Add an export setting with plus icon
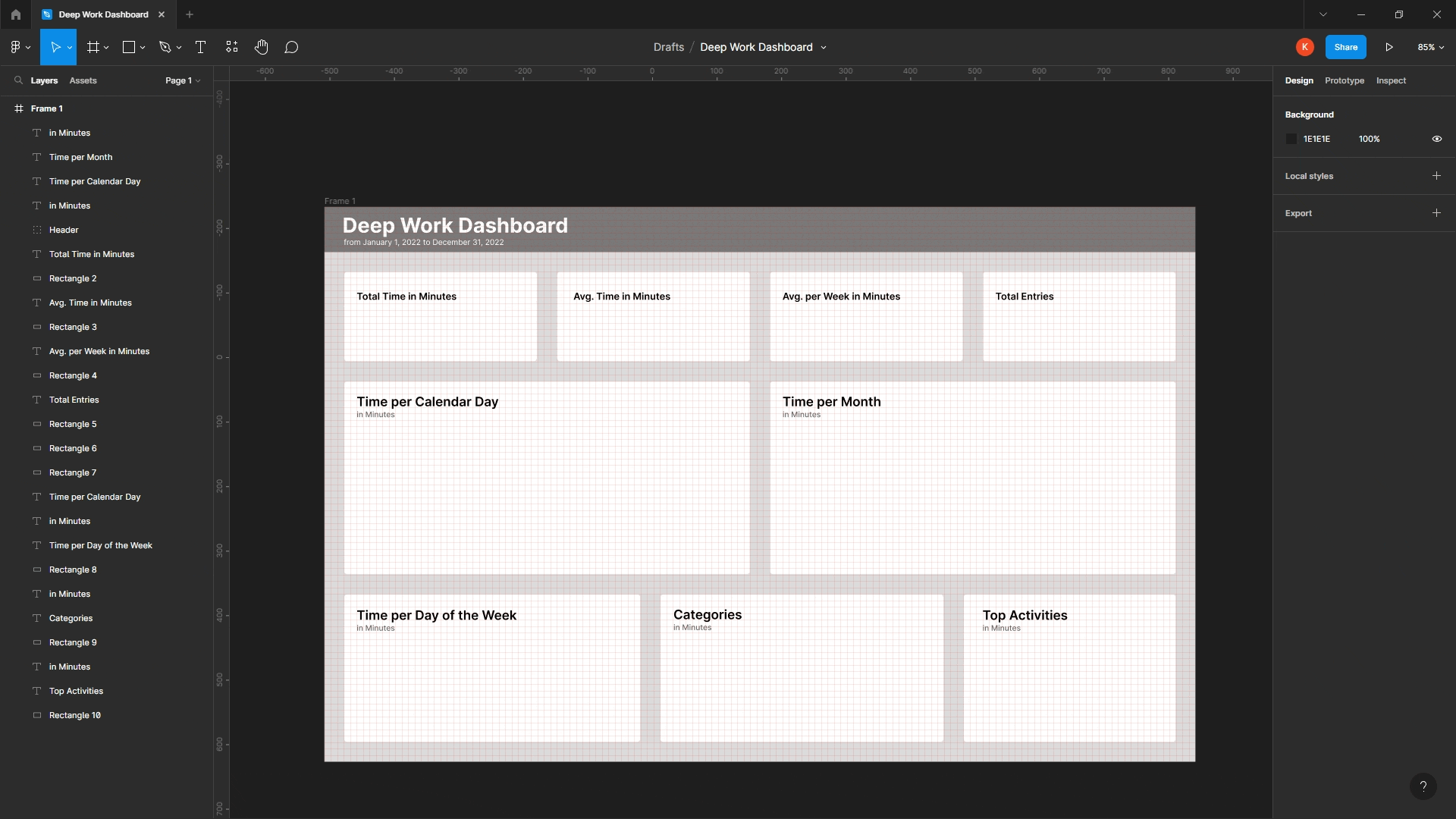Image resolution: width=1456 pixels, height=819 pixels. [x=1436, y=213]
